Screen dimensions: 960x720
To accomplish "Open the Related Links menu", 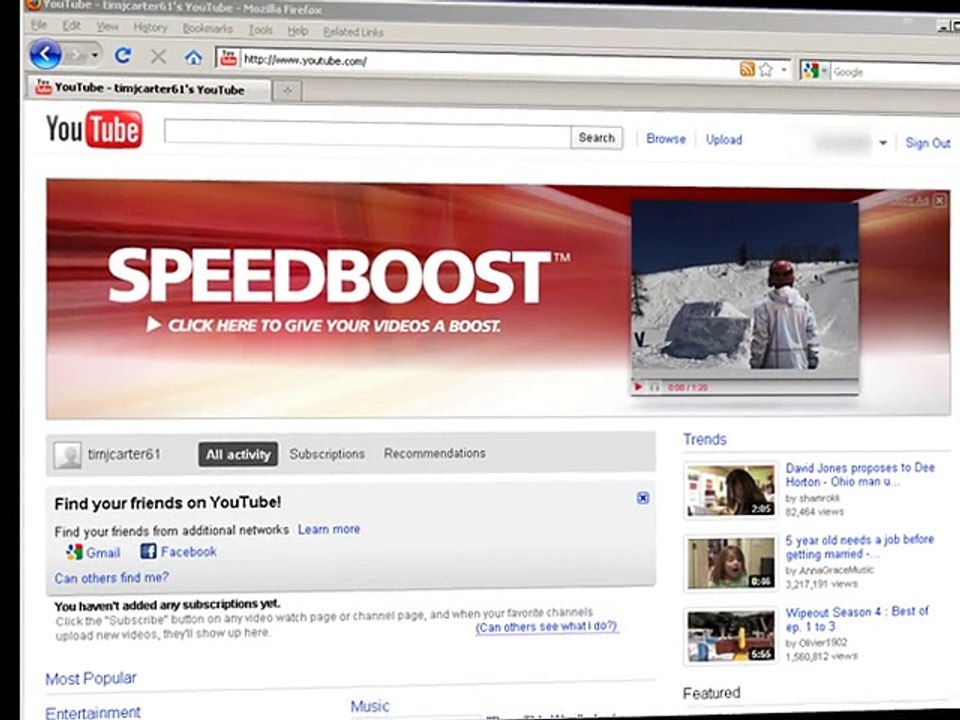I will click(x=353, y=32).
